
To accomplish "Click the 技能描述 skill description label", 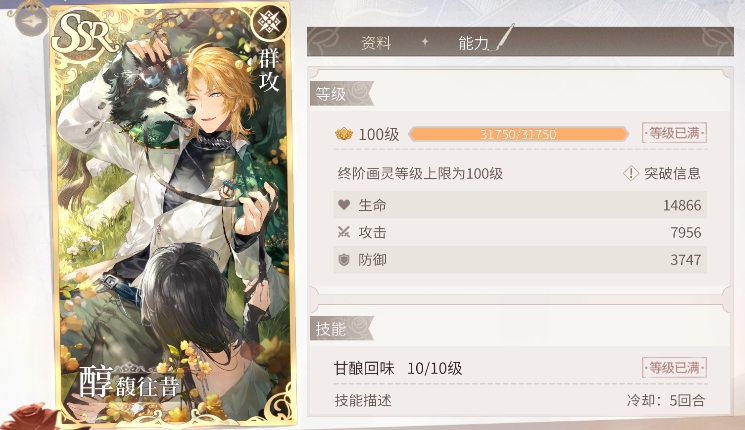I will click(x=363, y=400).
